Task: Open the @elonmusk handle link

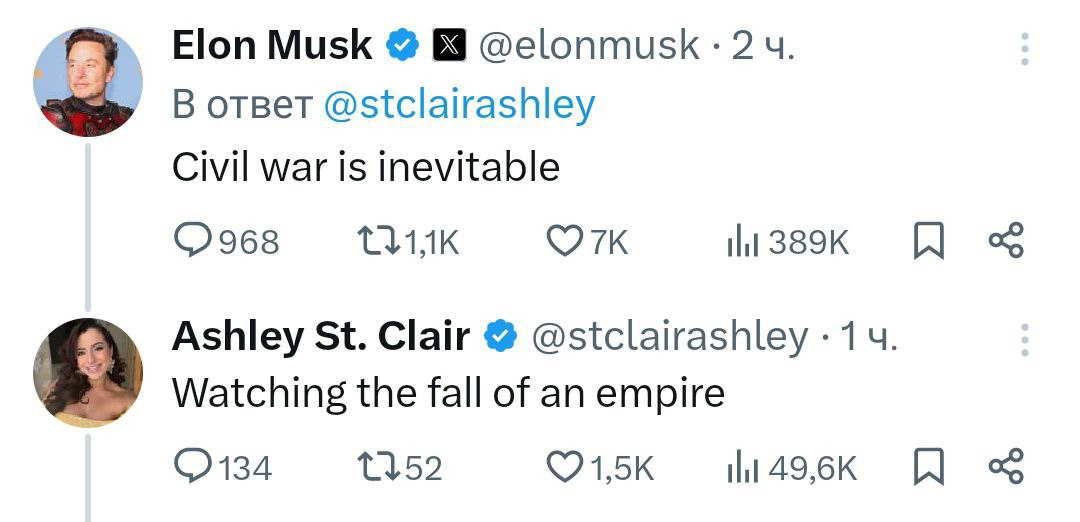Action: pyautogui.click(x=590, y=45)
